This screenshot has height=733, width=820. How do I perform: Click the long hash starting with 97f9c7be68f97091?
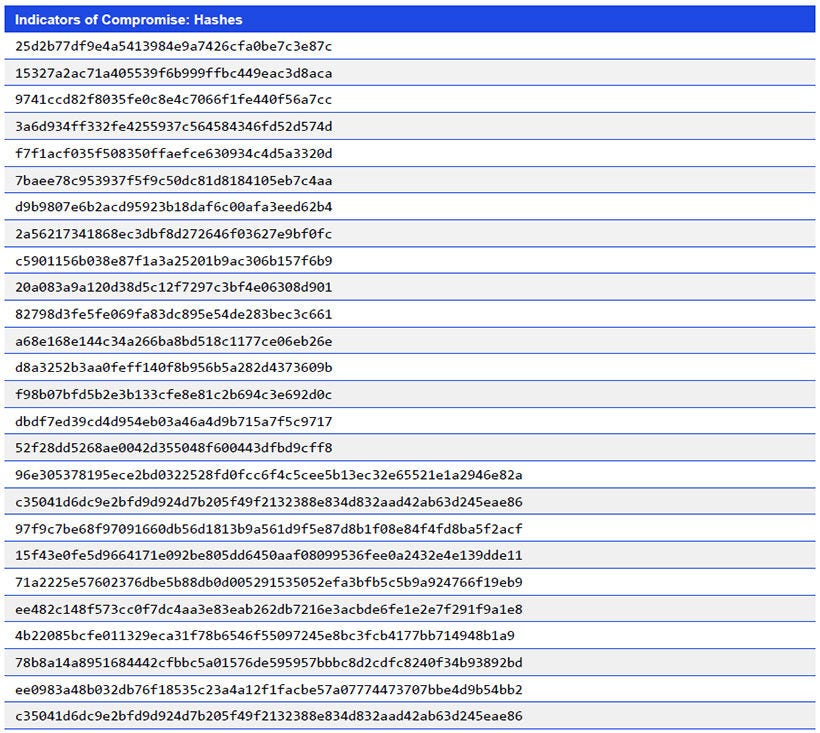[x=269, y=529]
